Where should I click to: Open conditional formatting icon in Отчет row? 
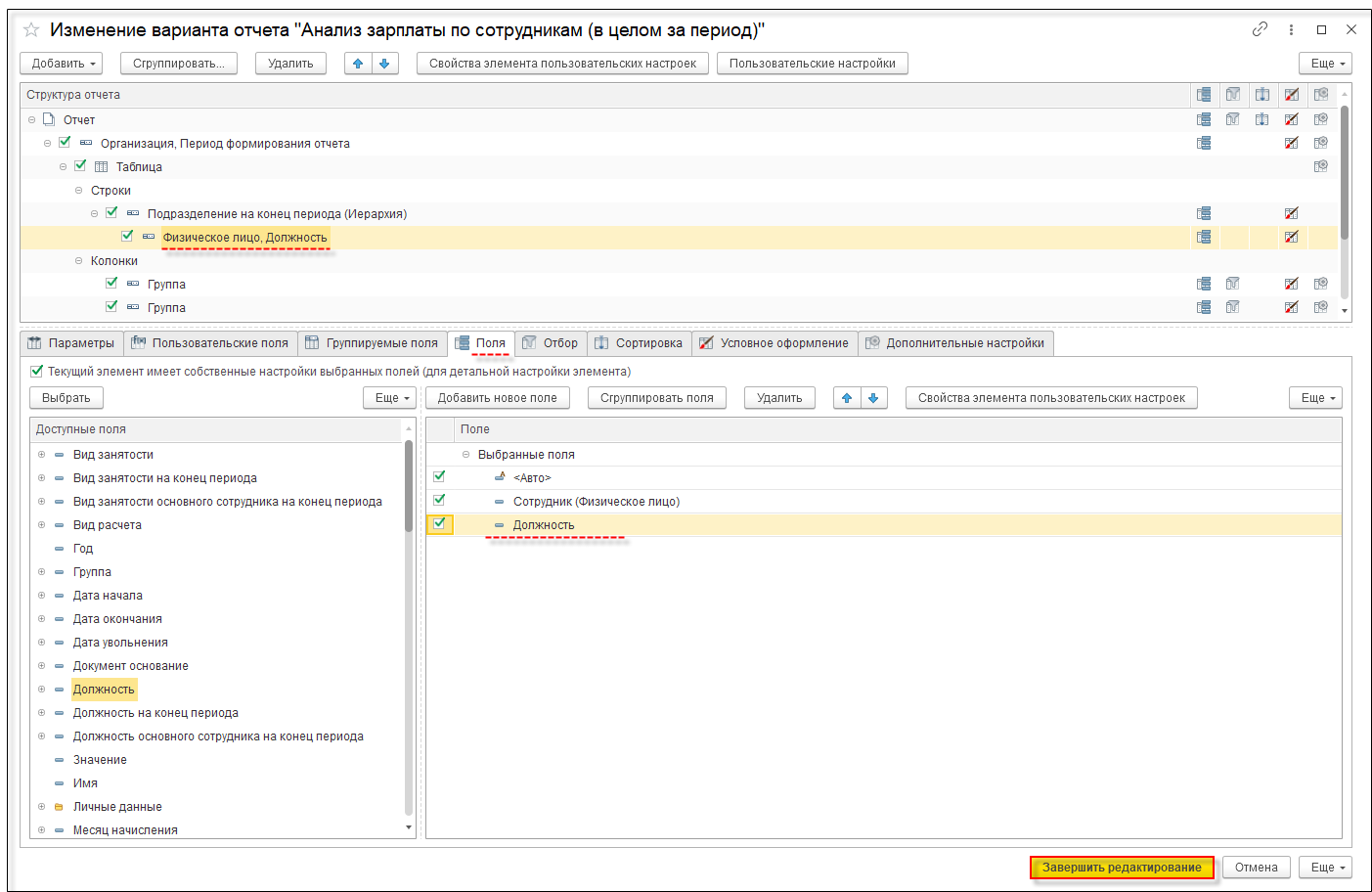pos(1292,119)
